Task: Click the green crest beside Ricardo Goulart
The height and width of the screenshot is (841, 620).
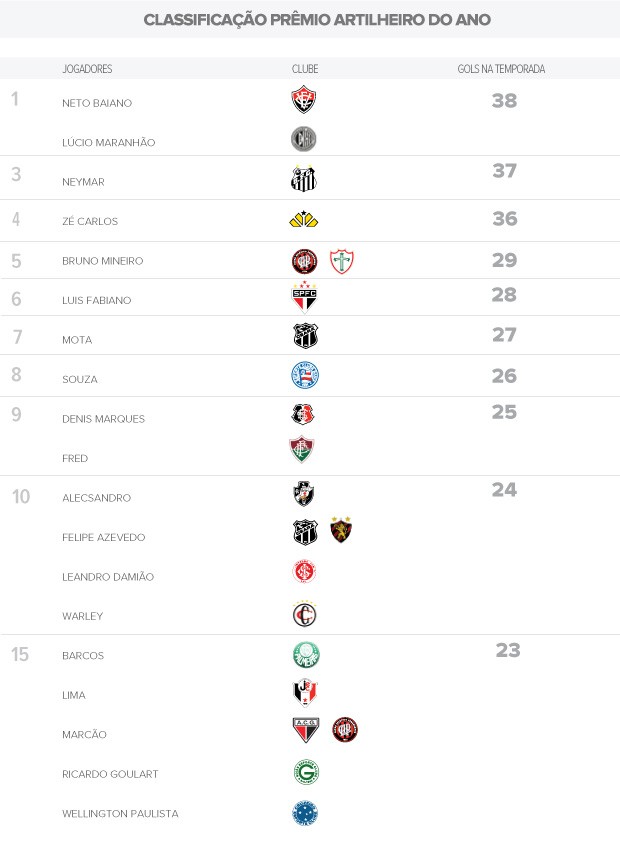Action: (305, 773)
